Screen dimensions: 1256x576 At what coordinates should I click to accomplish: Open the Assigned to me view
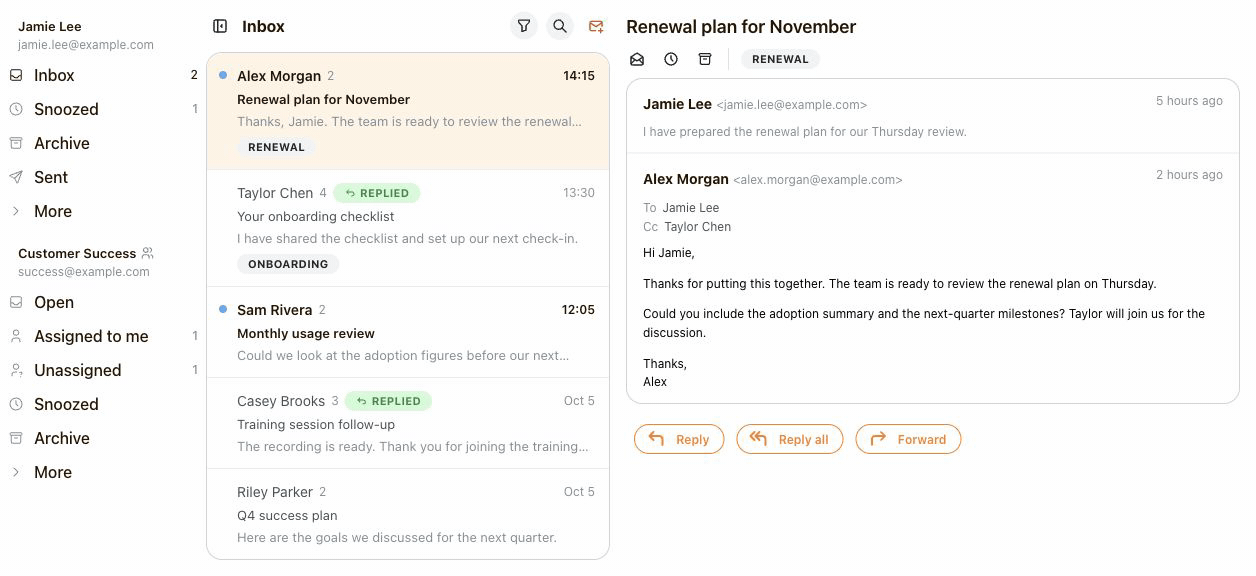point(102,336)
